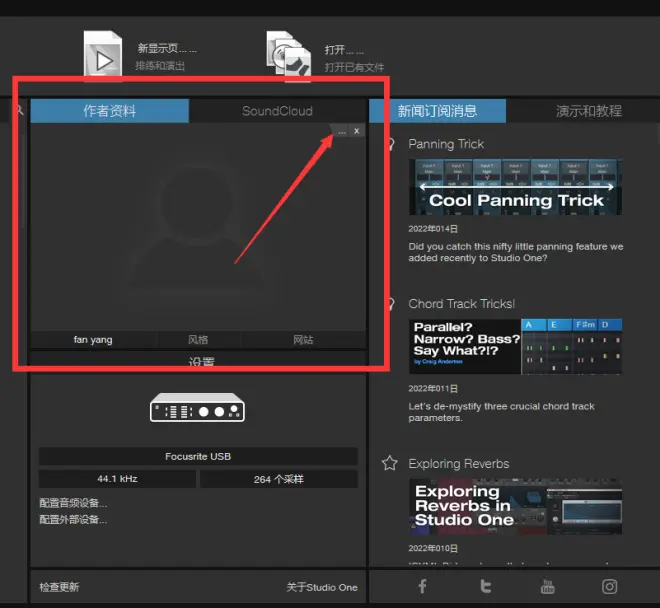660x608 pixels.
Task: Change the 44.1 kHz sample rate
Action: pos(117,479)
